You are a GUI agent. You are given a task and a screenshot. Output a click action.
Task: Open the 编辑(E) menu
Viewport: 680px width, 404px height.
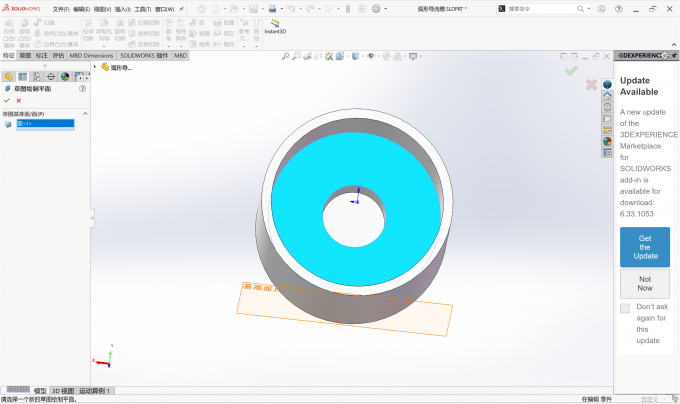point(82,9)
